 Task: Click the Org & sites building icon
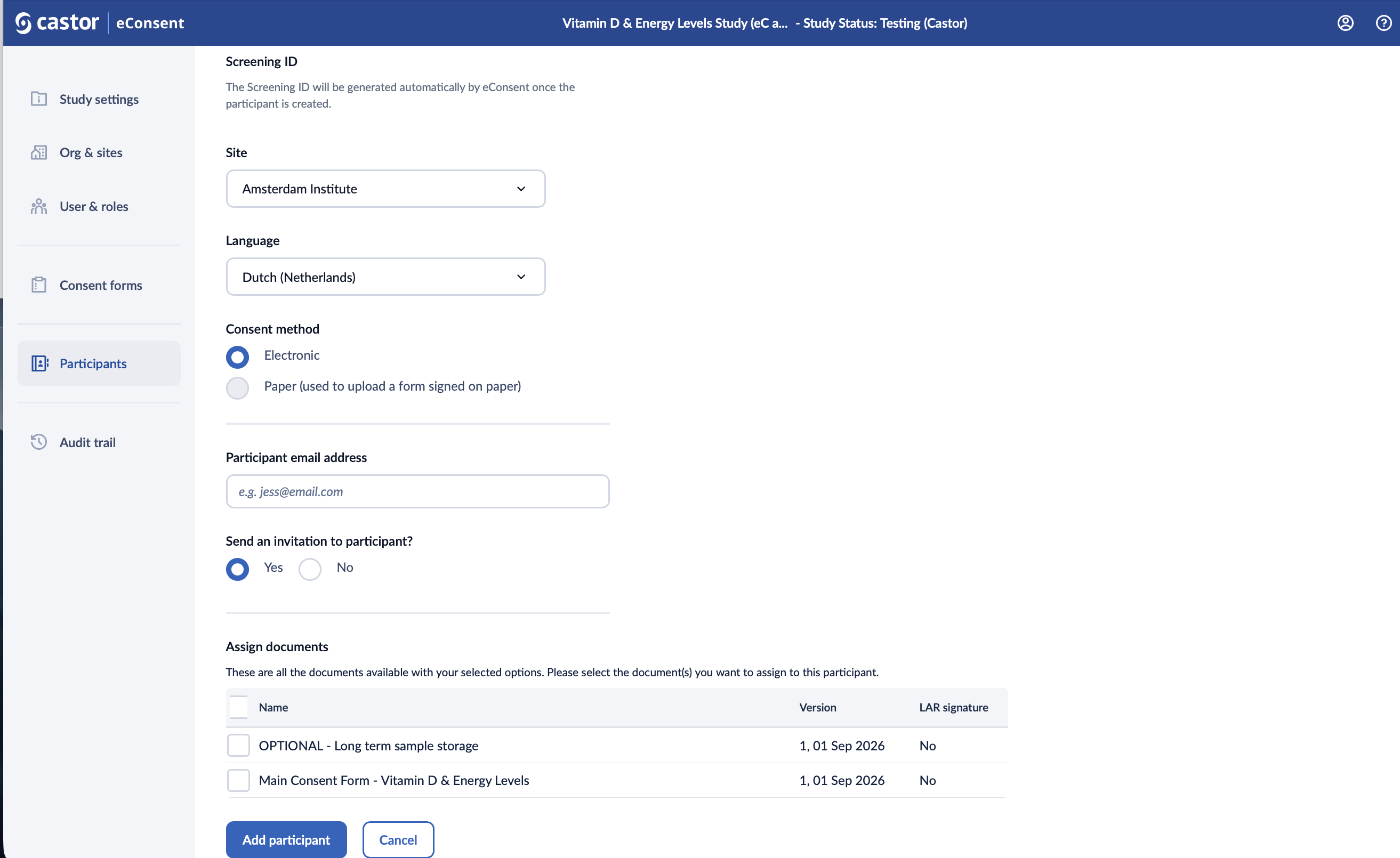(x=38, y=152)
